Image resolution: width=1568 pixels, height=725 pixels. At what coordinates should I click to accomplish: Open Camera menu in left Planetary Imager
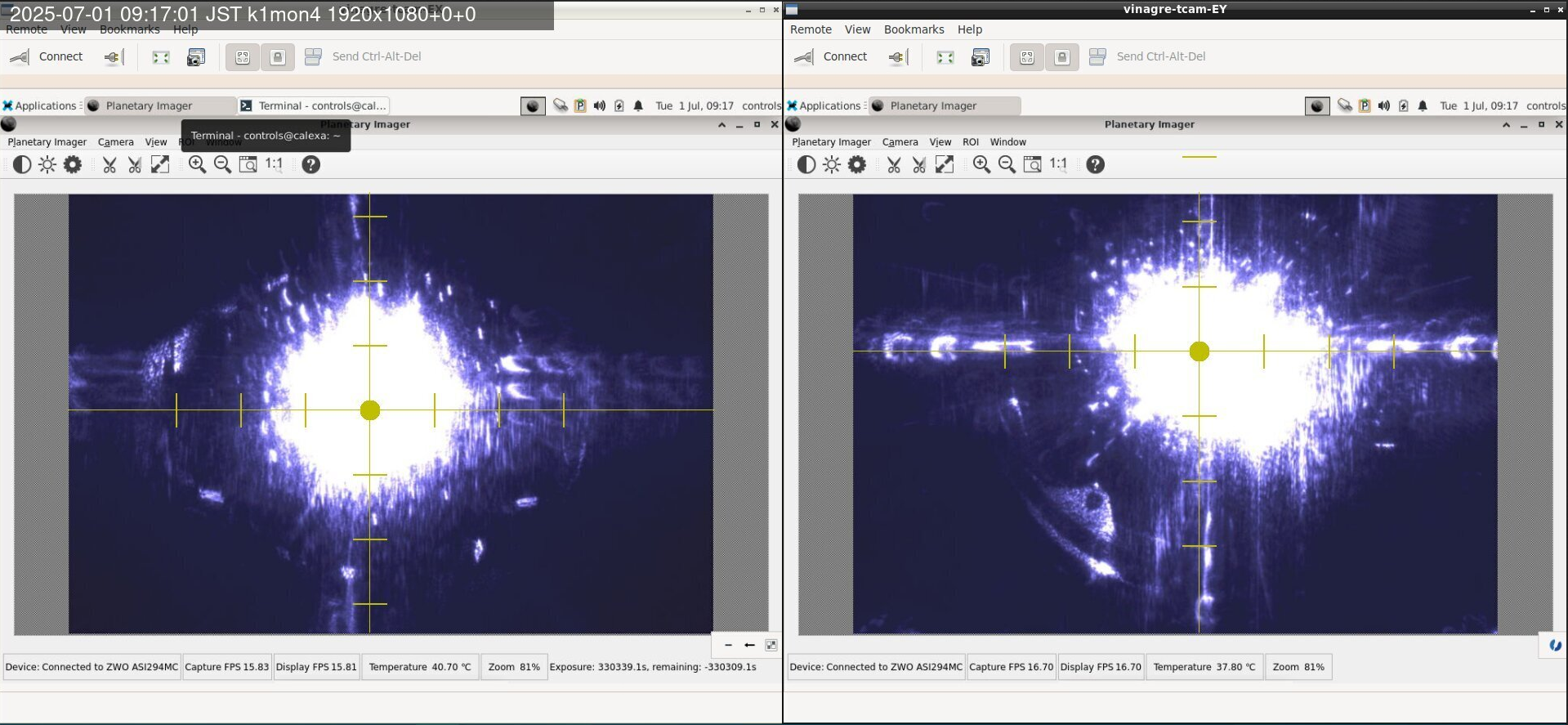point(115,142)
